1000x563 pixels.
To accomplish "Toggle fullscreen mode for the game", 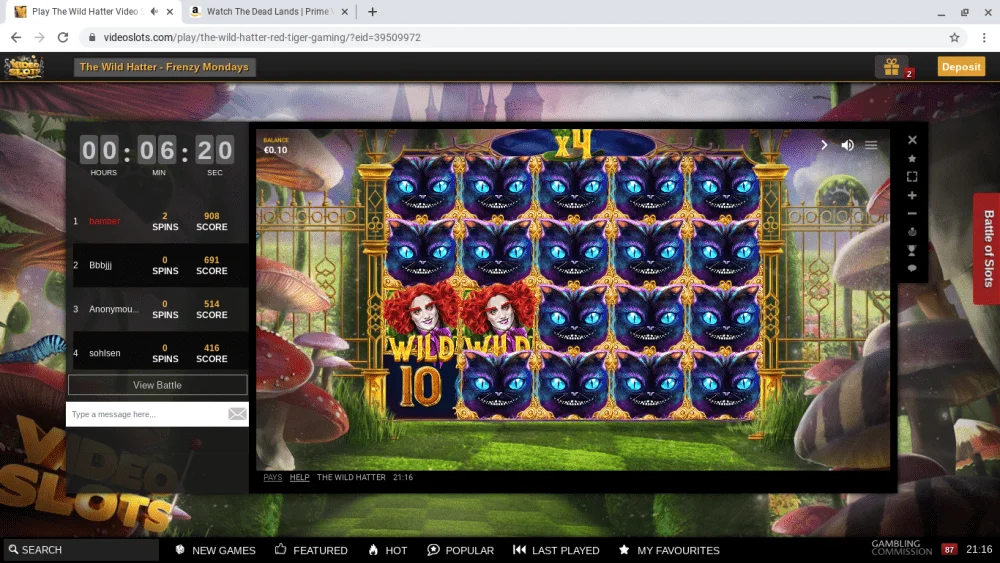I will coord(912,177).
